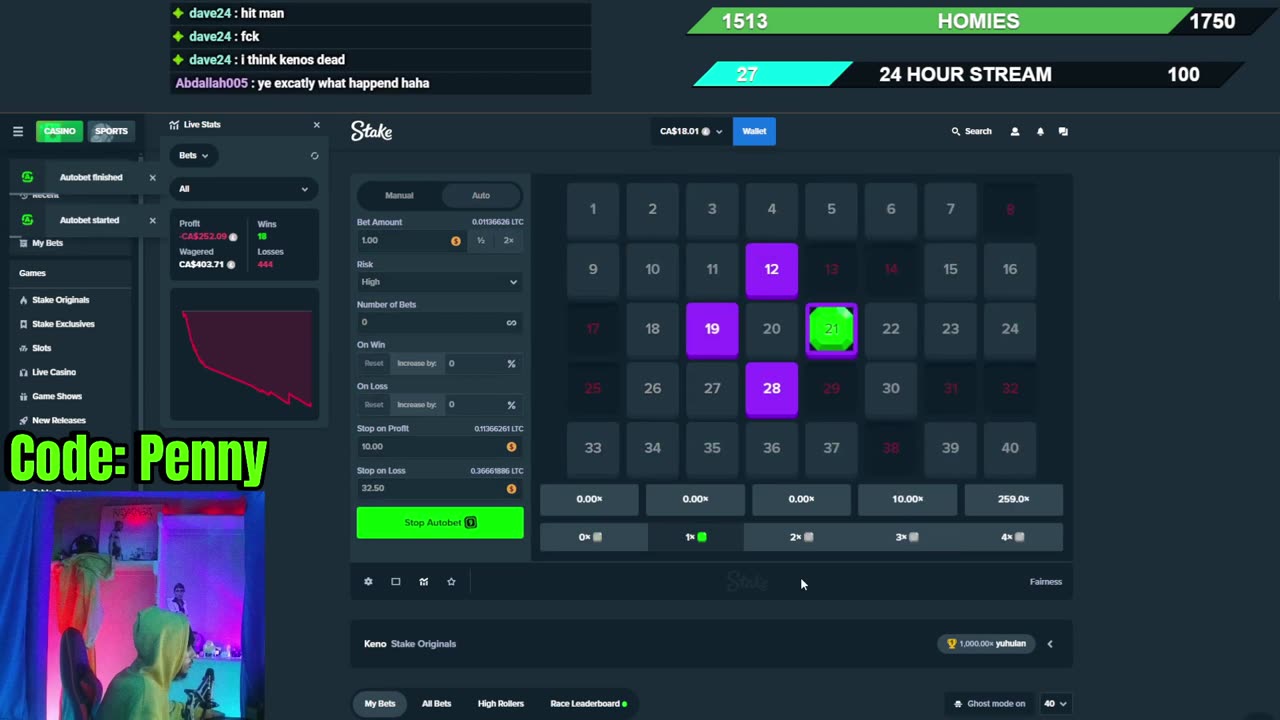The height and width of the screenshot is (720, 1280).
Task: Open the live stats chart icon
Action: point(423,581)
